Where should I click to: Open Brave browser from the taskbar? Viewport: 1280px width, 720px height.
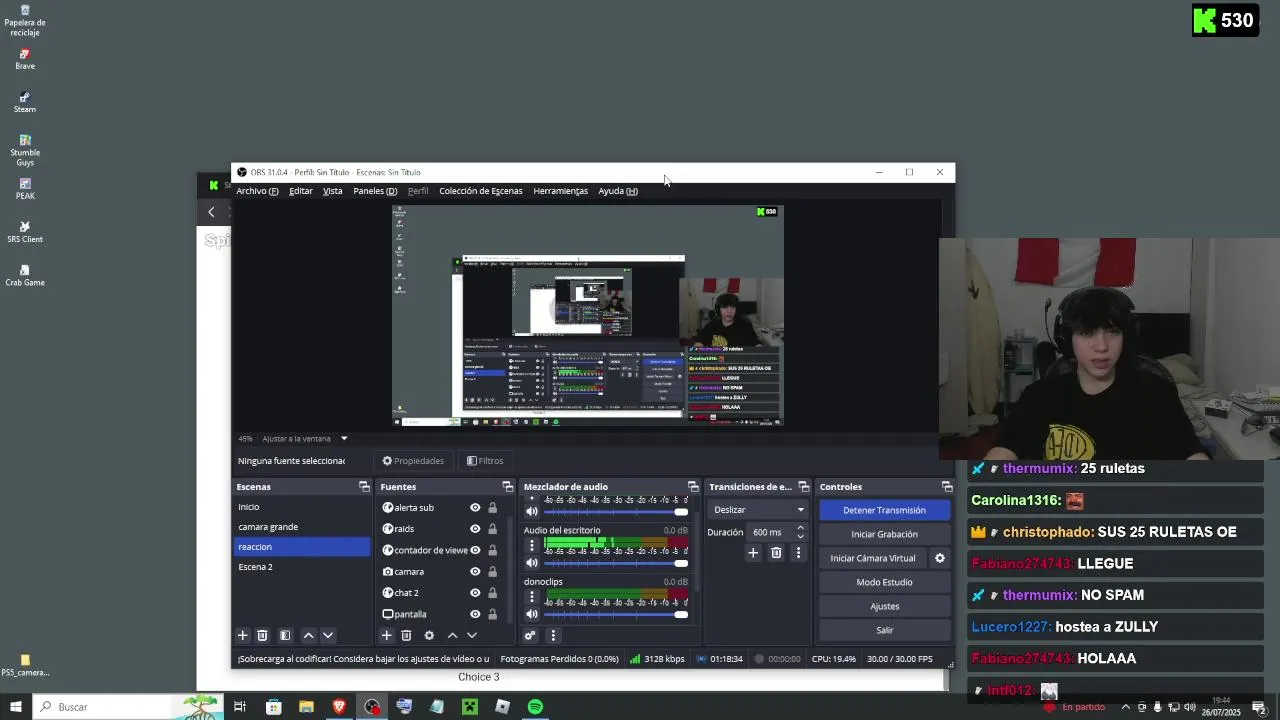click(339, 707)
